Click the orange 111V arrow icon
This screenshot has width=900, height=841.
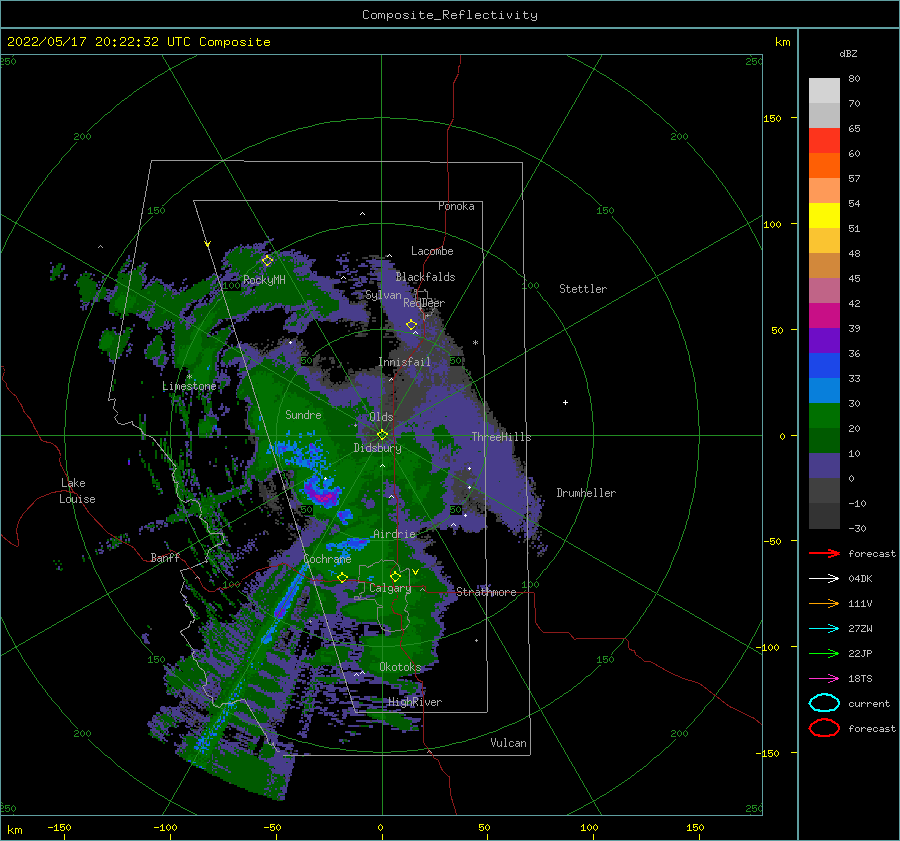pos(824,603)
